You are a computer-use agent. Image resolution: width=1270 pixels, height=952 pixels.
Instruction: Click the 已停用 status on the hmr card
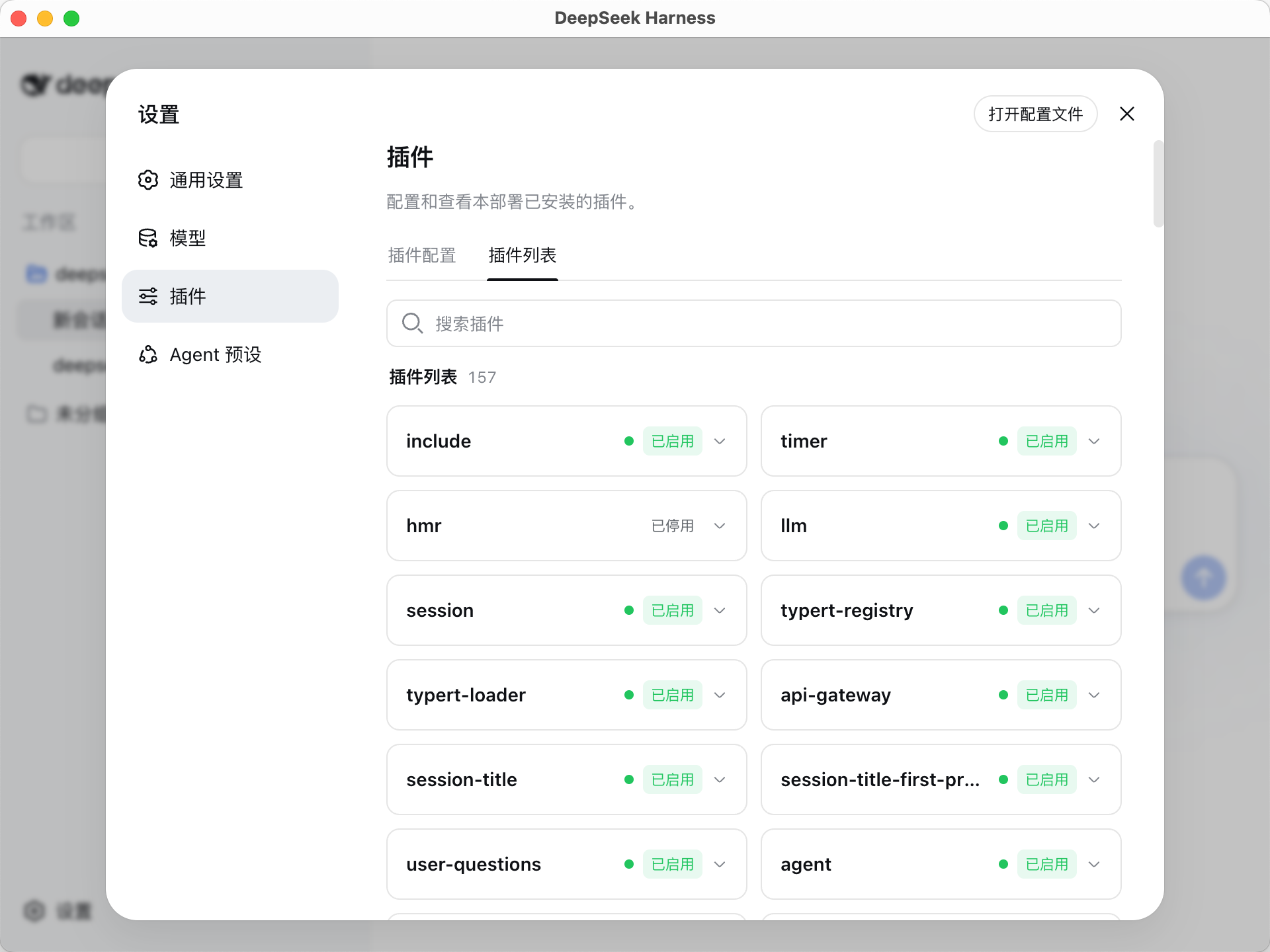[673, 526]
